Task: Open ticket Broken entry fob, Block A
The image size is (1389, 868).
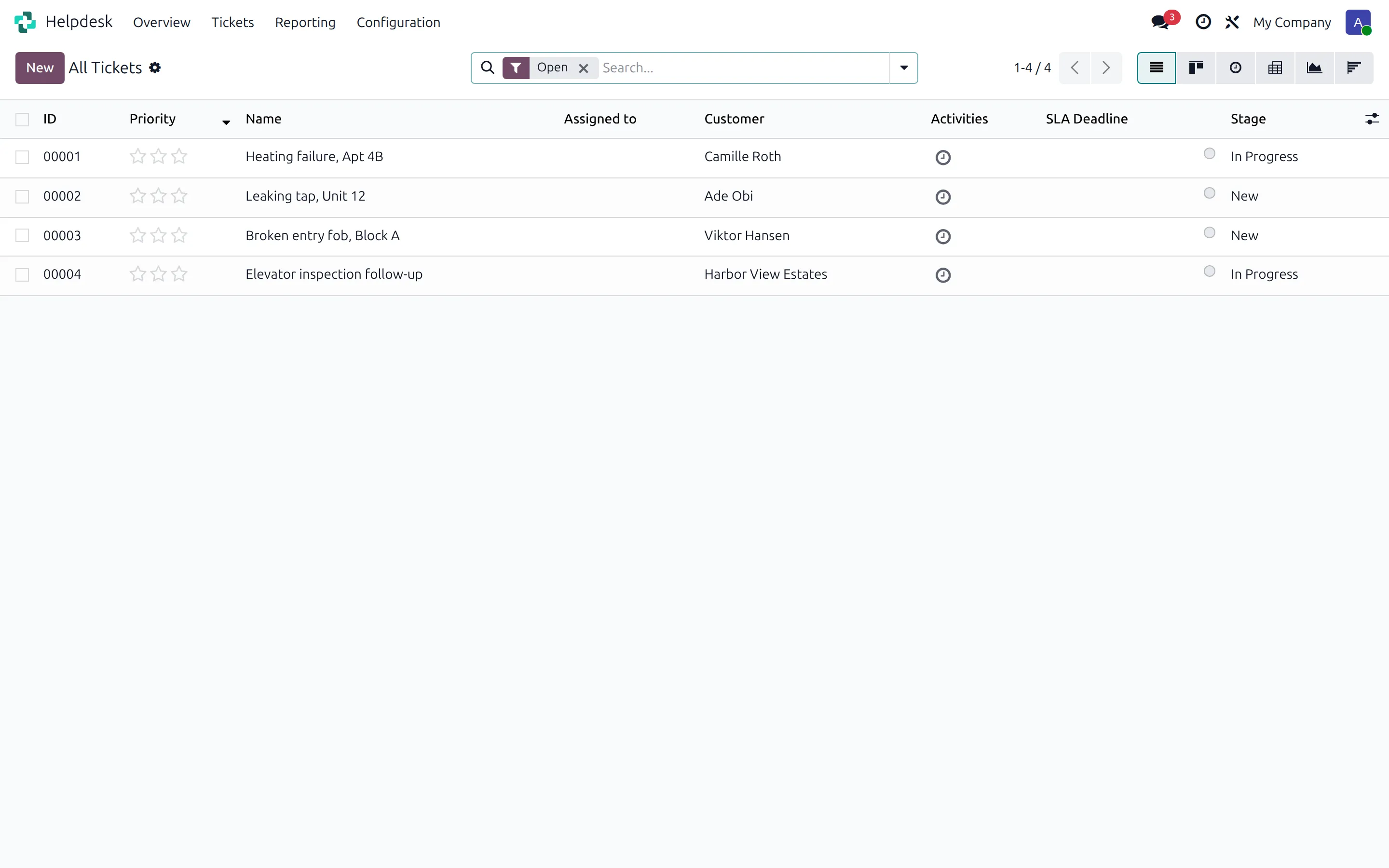Action: pyautogui.click(x=323, y=235)
